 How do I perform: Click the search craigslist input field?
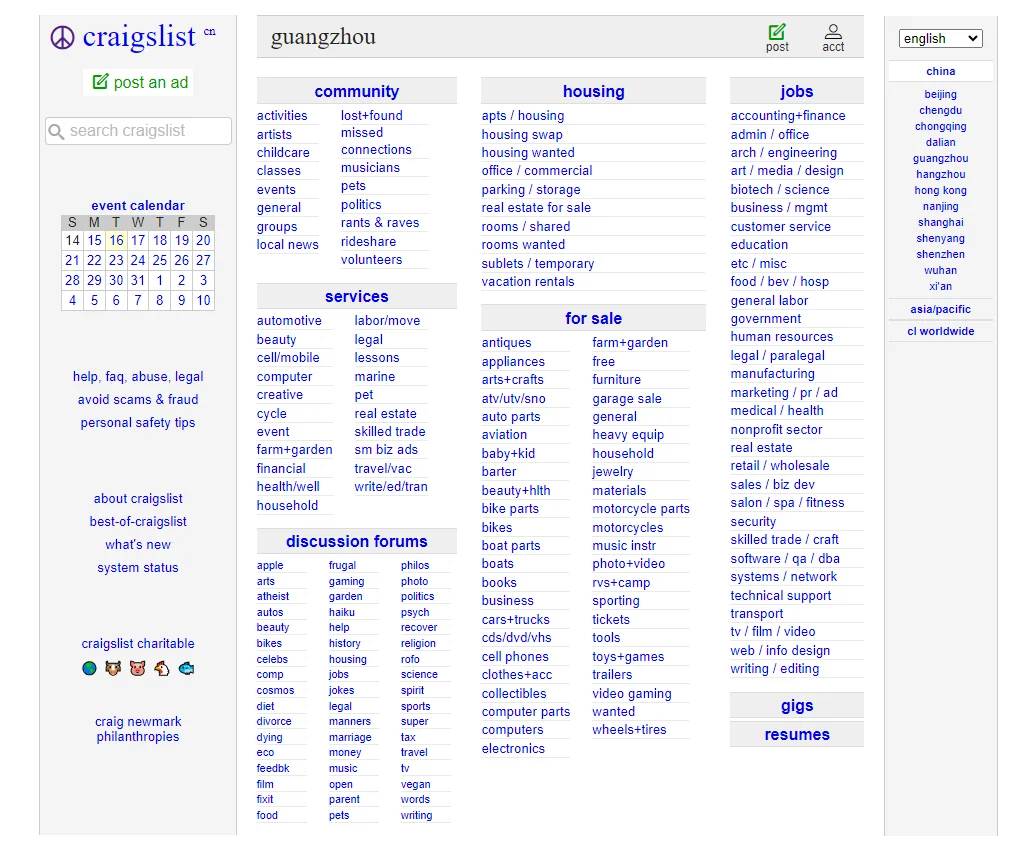pos(140,131)
